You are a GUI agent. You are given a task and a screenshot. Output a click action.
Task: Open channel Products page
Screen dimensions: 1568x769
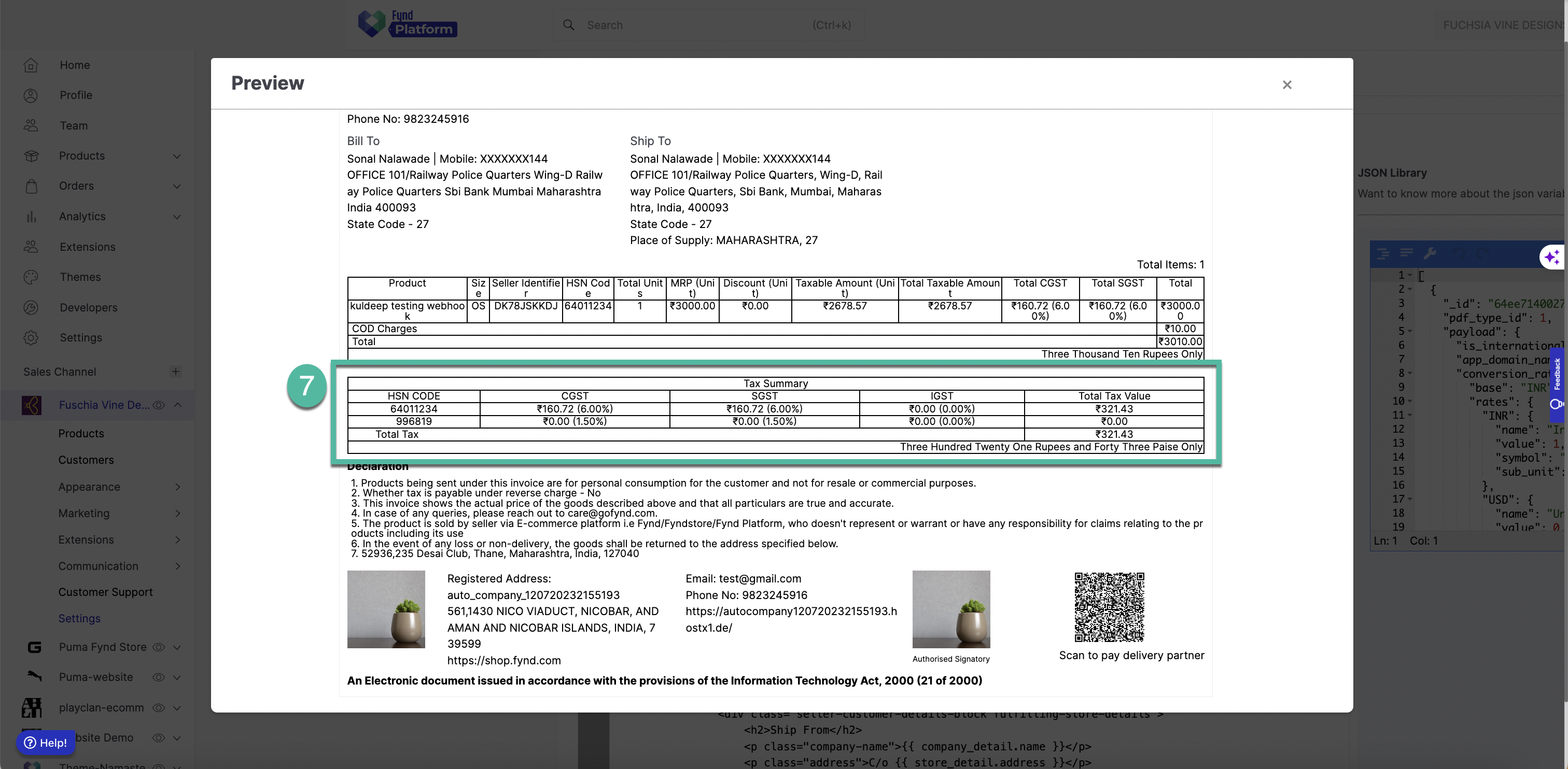(81, 434)
